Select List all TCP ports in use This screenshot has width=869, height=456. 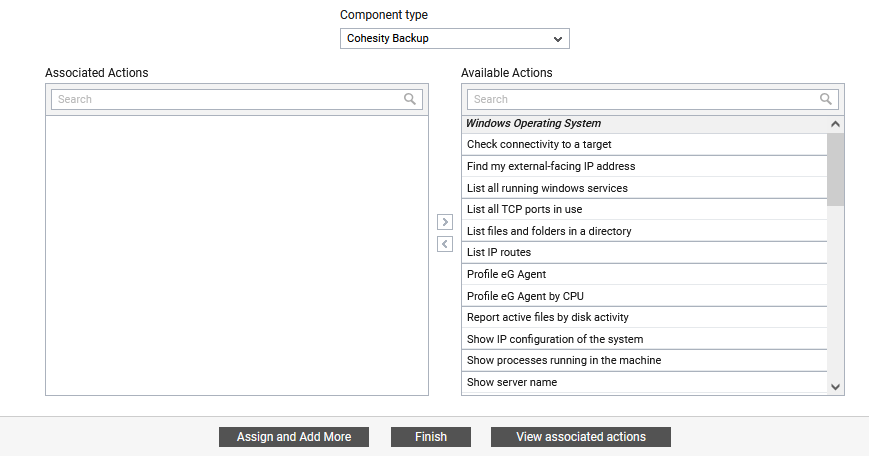[645, 209]
